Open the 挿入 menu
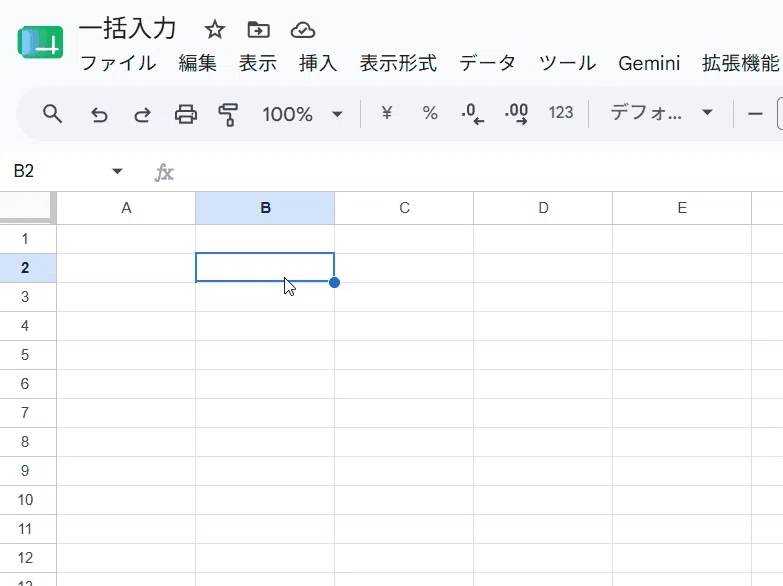Image resolution: width=783 pixels, height=586 pixels. 318,63
